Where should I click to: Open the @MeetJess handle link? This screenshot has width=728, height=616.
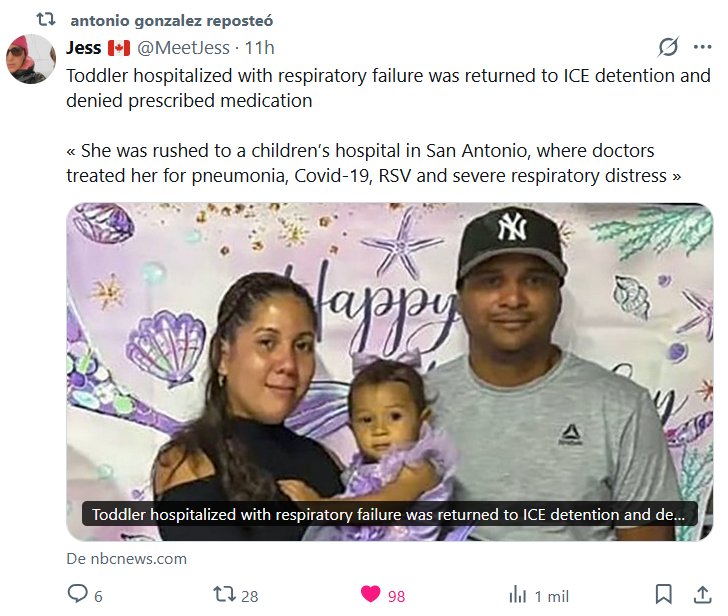pos(183,48)
